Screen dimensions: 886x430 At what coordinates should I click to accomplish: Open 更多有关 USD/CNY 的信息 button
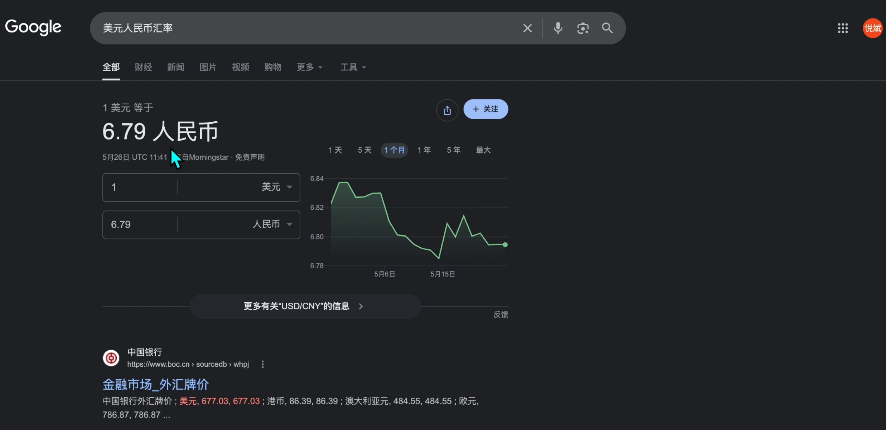click(305, 306)
